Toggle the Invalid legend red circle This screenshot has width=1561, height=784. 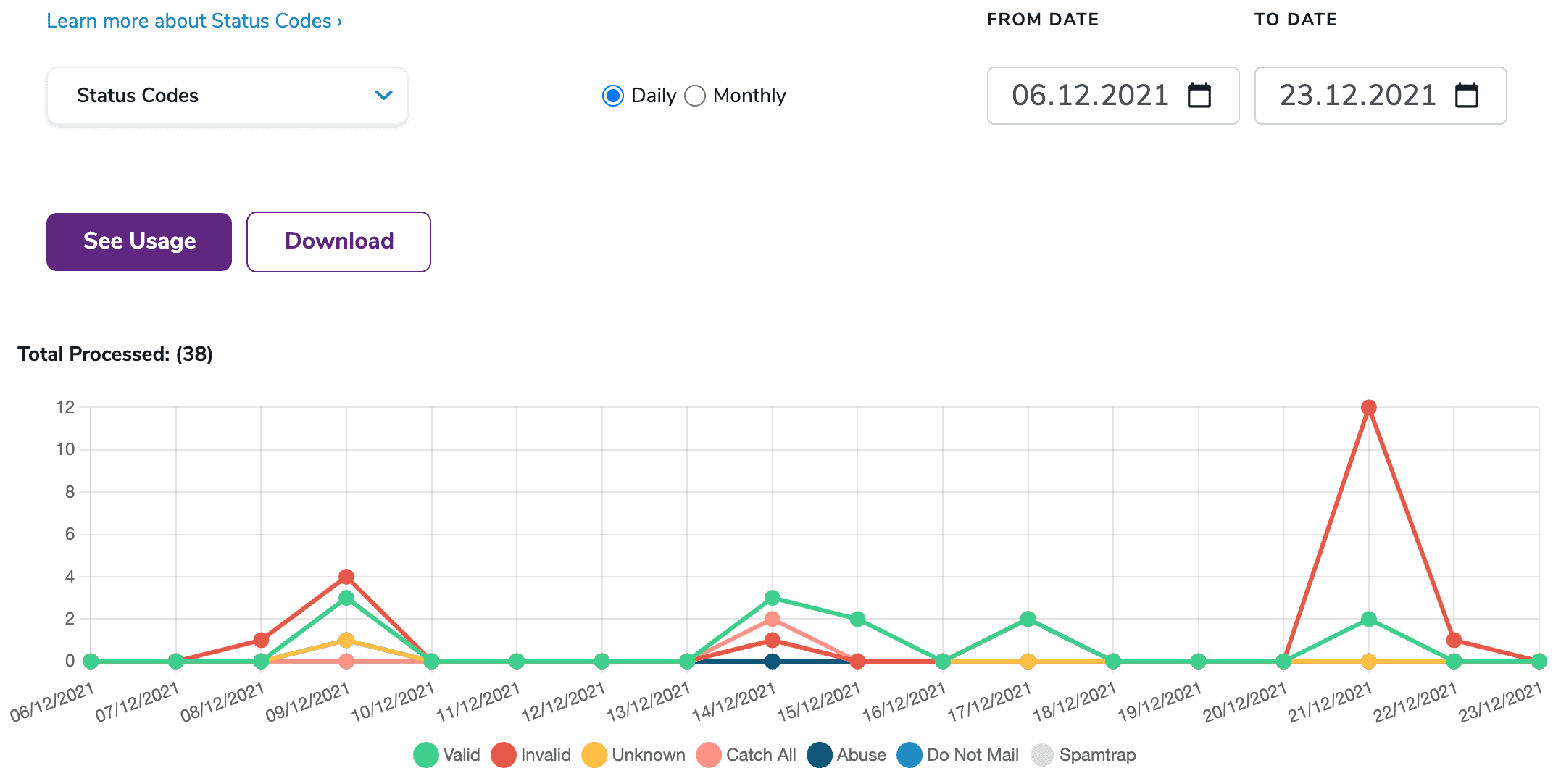(x=503, y=755)
